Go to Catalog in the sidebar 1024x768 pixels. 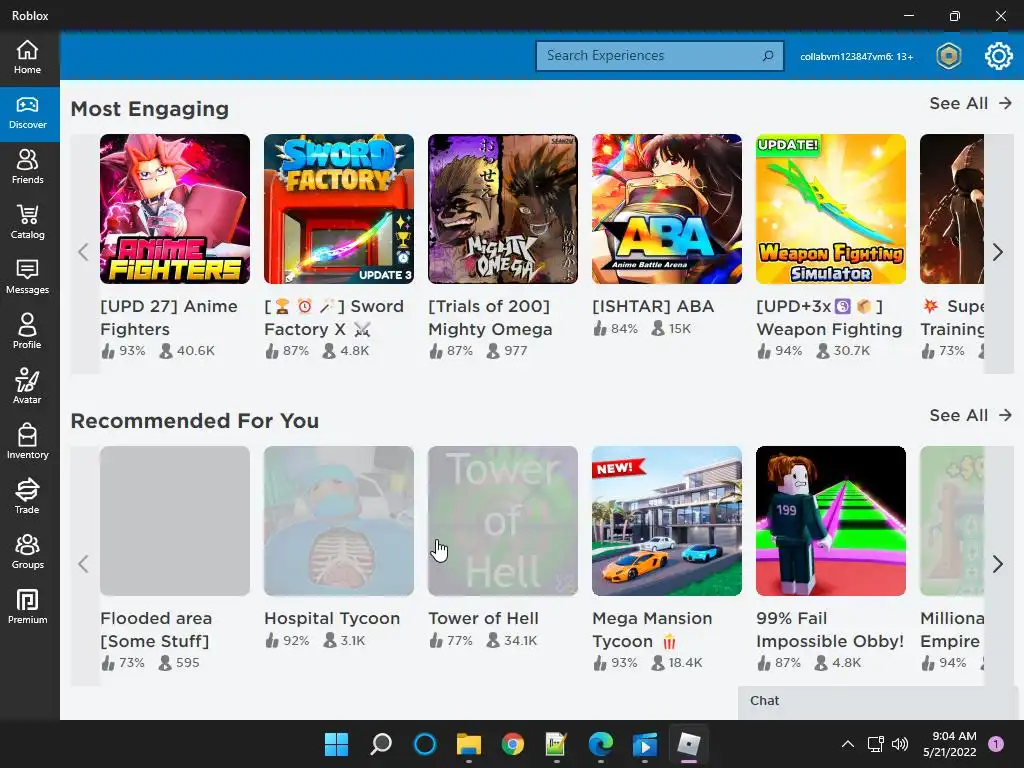(27, 223)
